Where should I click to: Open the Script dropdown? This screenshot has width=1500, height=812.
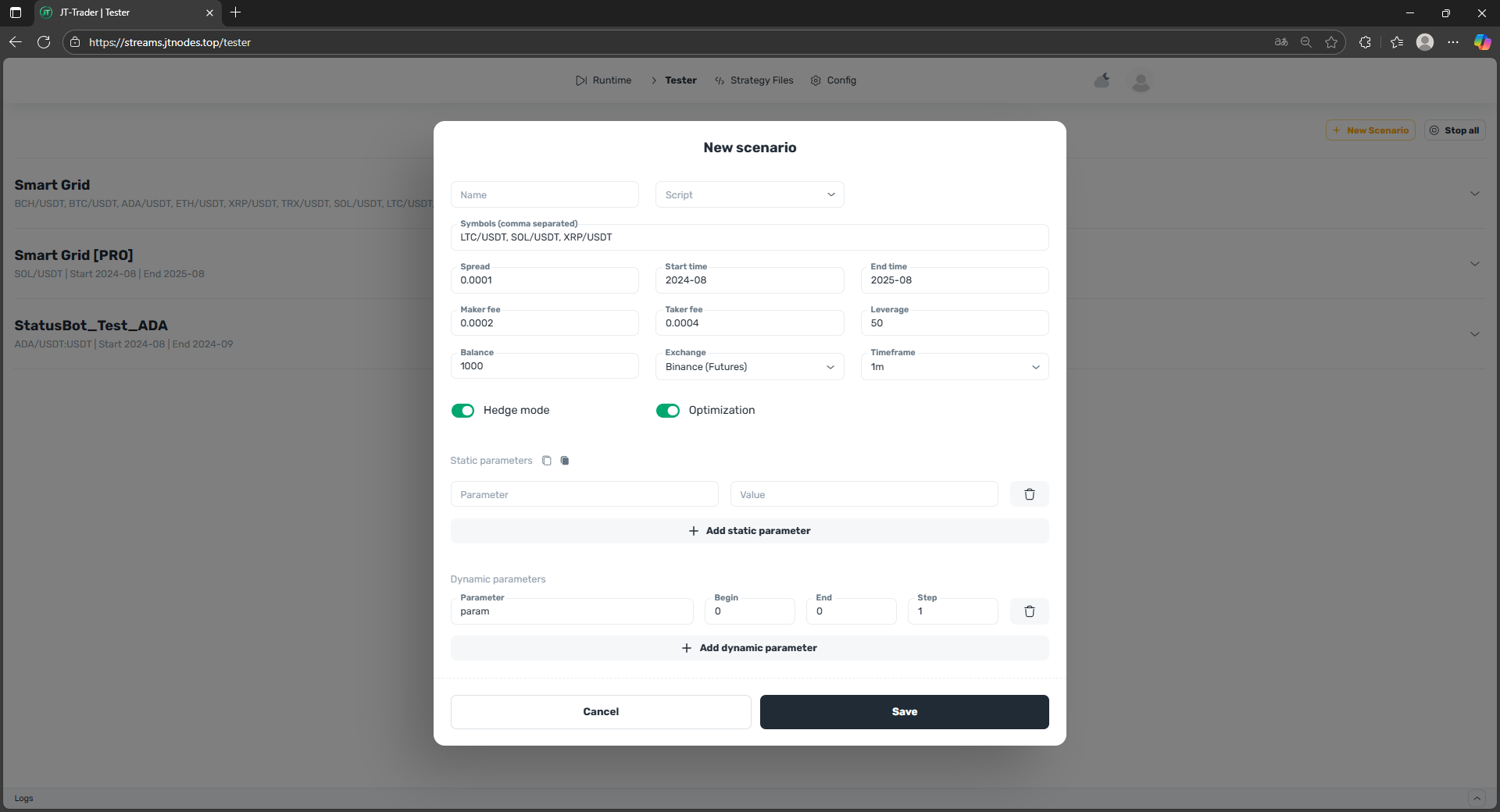[749, 195]
